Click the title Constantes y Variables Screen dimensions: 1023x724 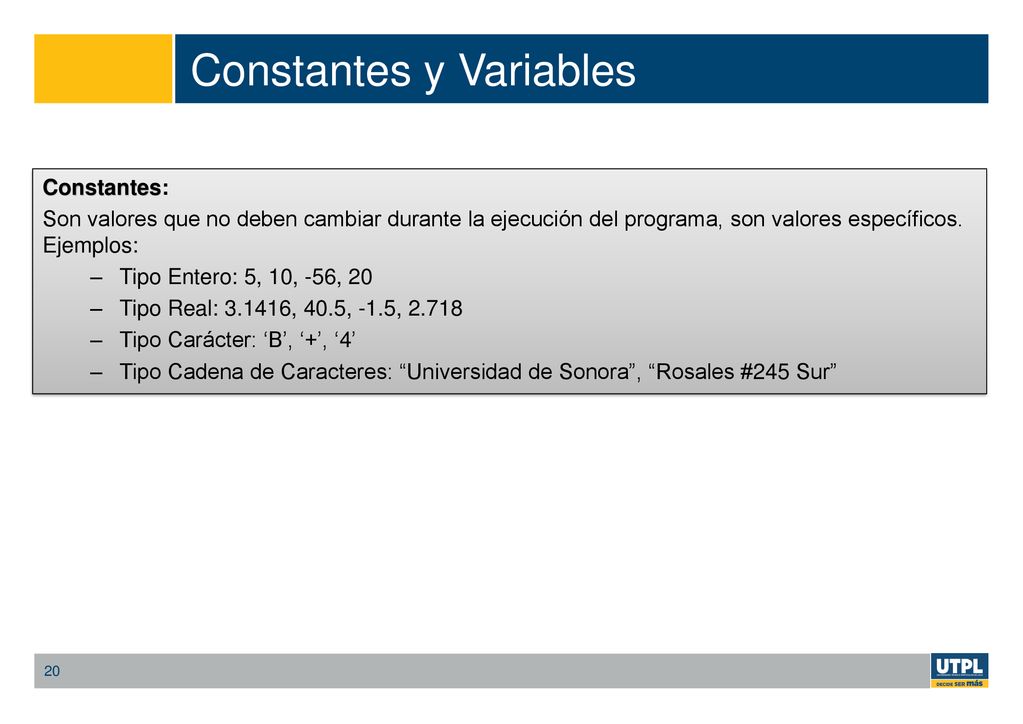413,70
